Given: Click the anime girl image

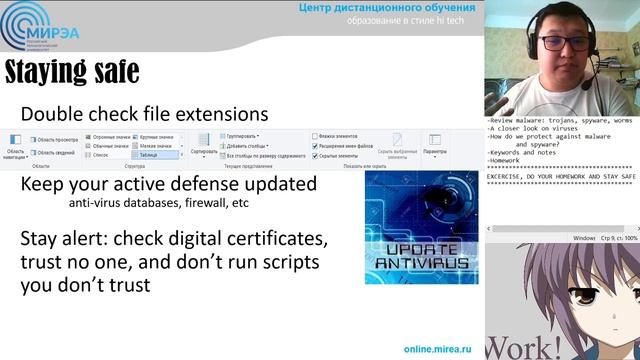Looking at the screenshot, I should (x=562, y=301).
